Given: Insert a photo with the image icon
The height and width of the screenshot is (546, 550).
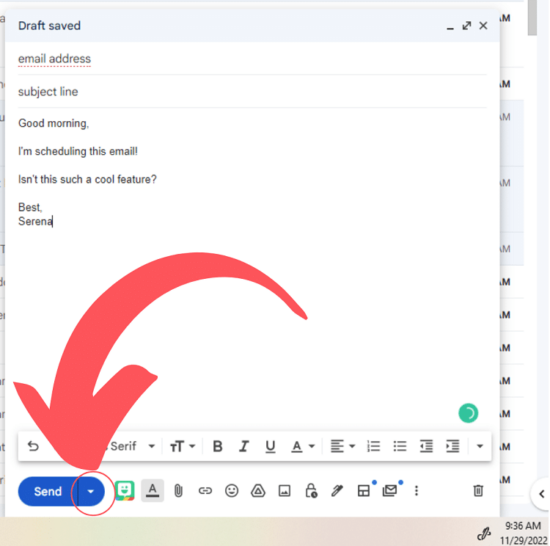Looking at the screenshot, I should pos(284,491).
